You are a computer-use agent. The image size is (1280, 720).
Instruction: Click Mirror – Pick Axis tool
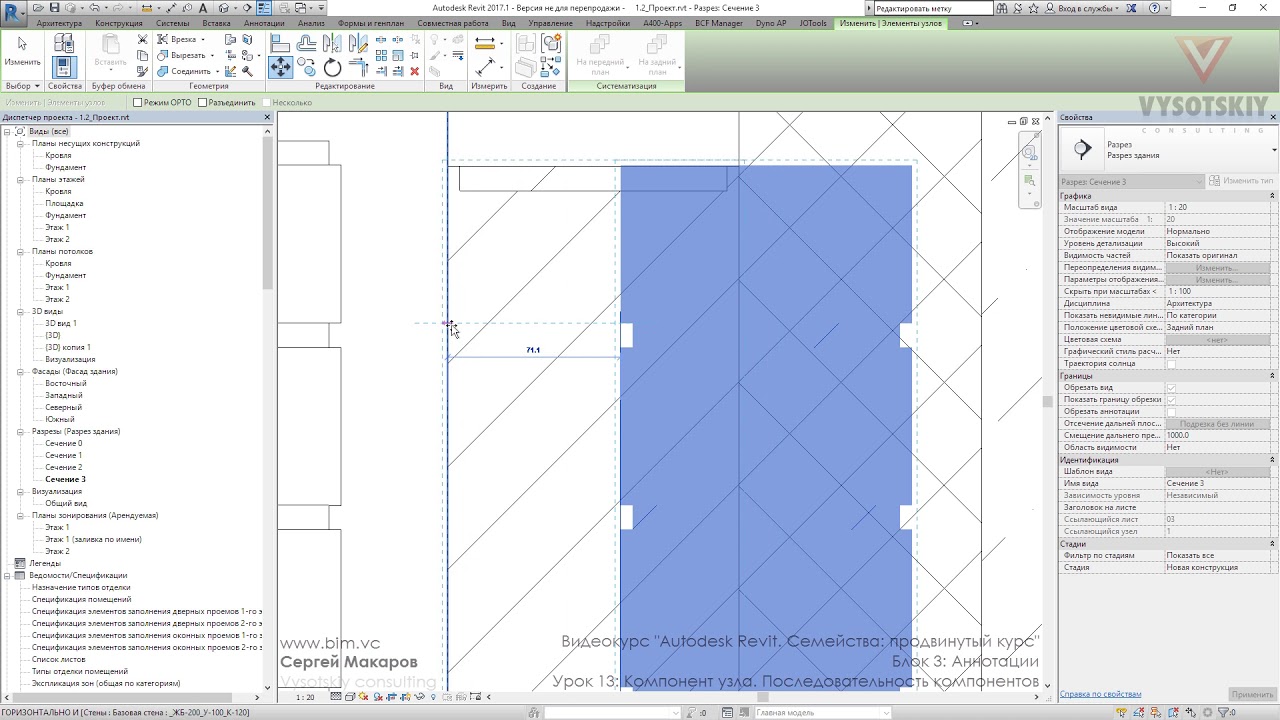(332, 43)
